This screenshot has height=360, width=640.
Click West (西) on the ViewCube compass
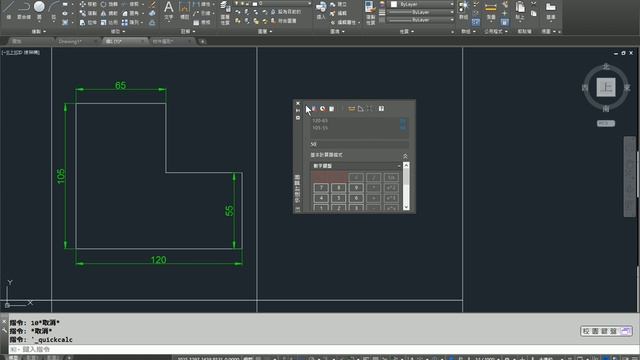click(585, 87)
